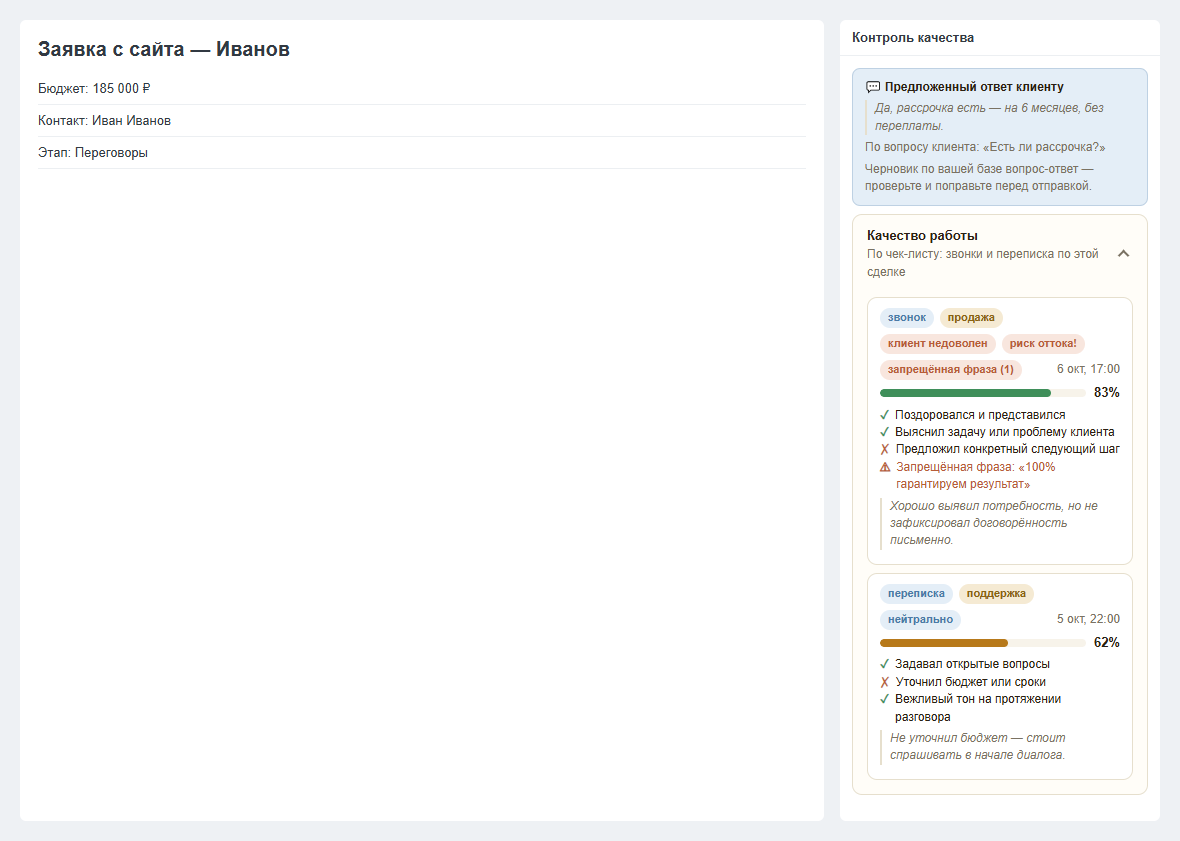This screenshot has width=1180, height=841.
Task: Click the timestamp «6 окт, 17:00»
Action: click(x=1088, y=369)
